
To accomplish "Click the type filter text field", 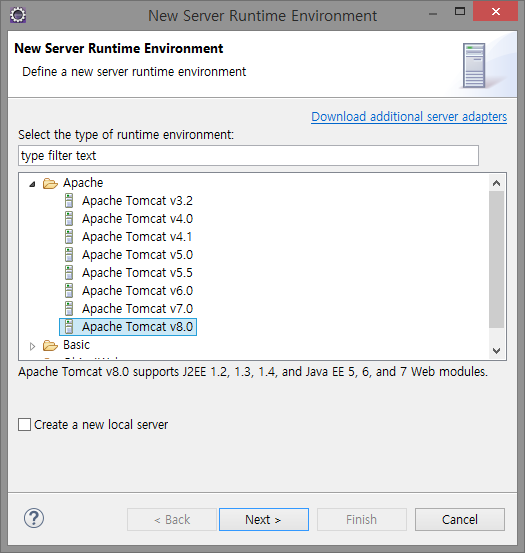I will (x=248, y=156).
